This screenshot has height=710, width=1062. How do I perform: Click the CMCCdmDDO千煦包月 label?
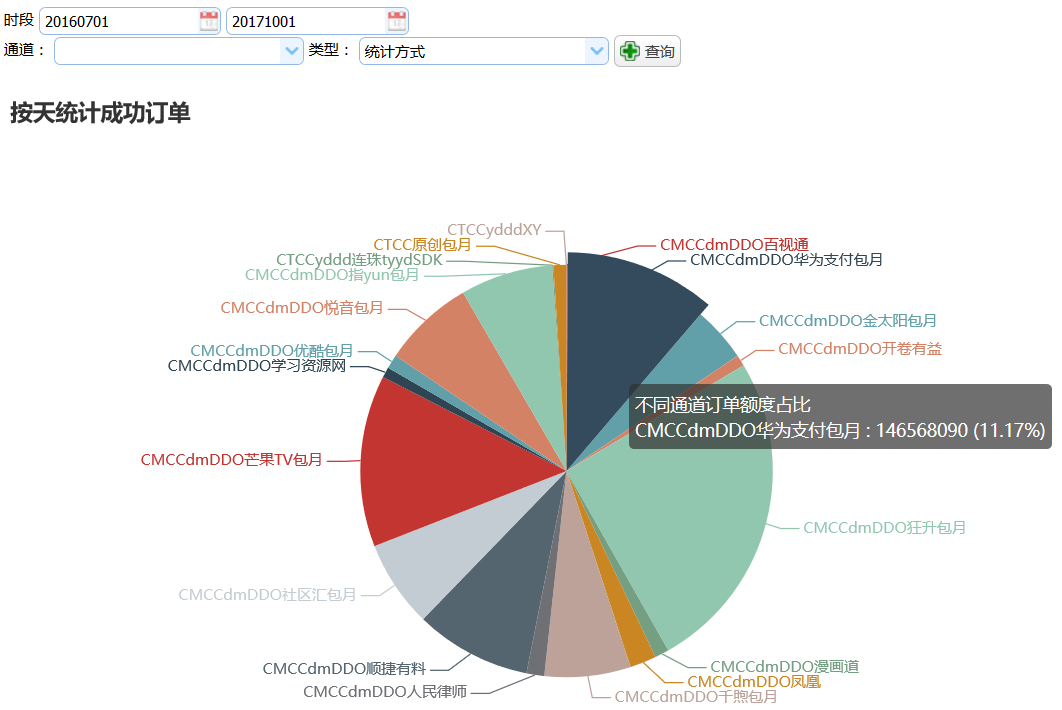pos(695,697)
